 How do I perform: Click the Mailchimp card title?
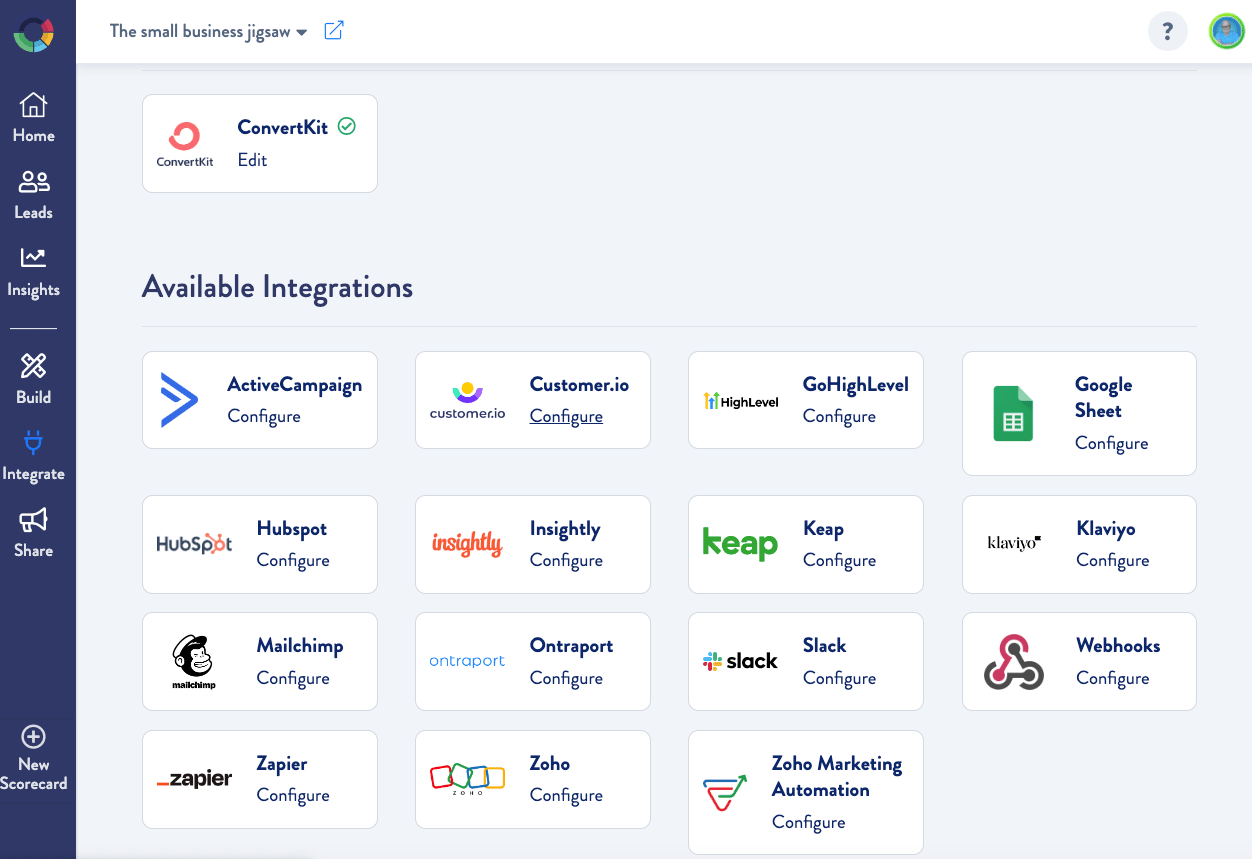300,646
